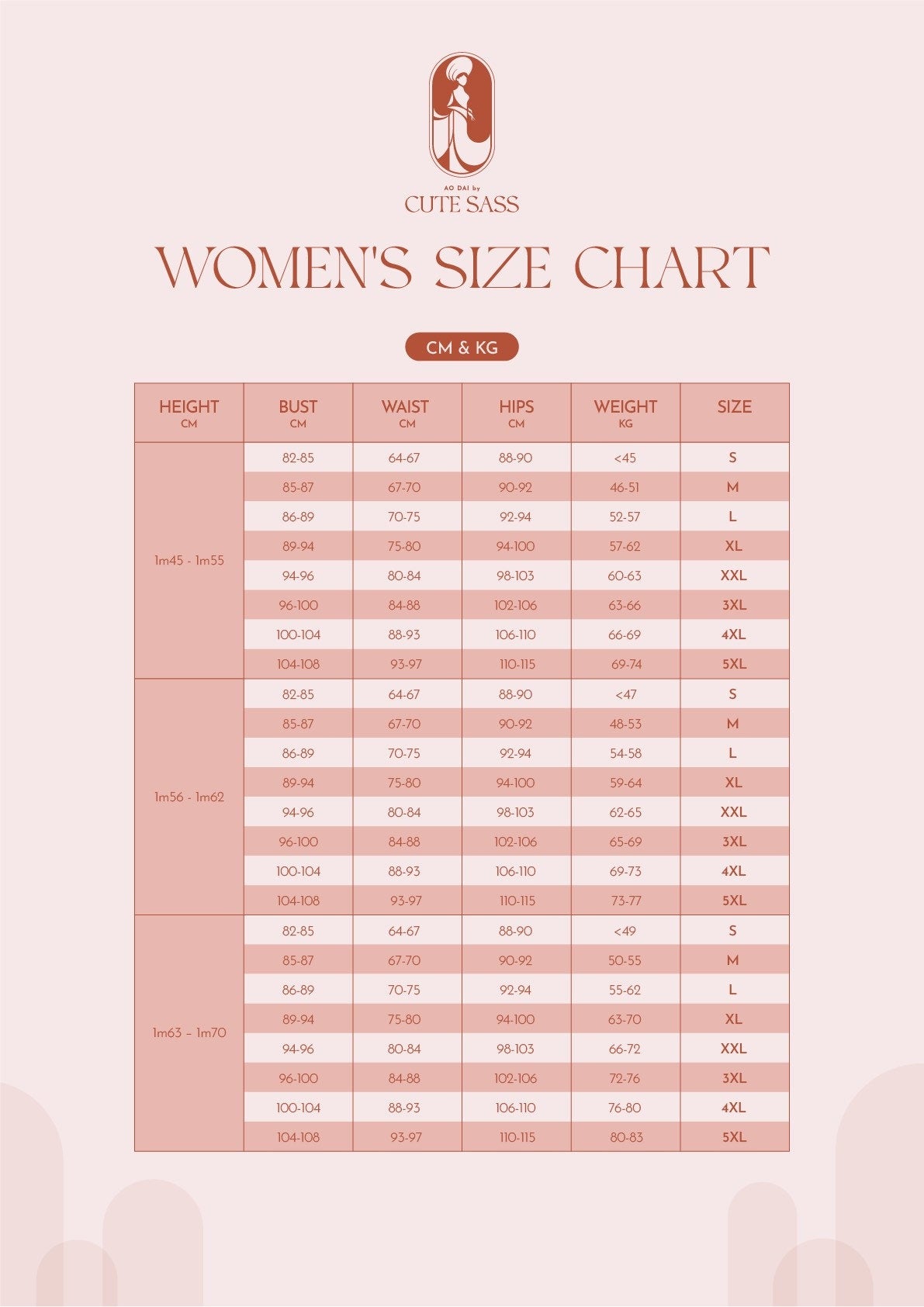Click the 60-63 weight cell
924x1307 pixels.
click(625, 576)
